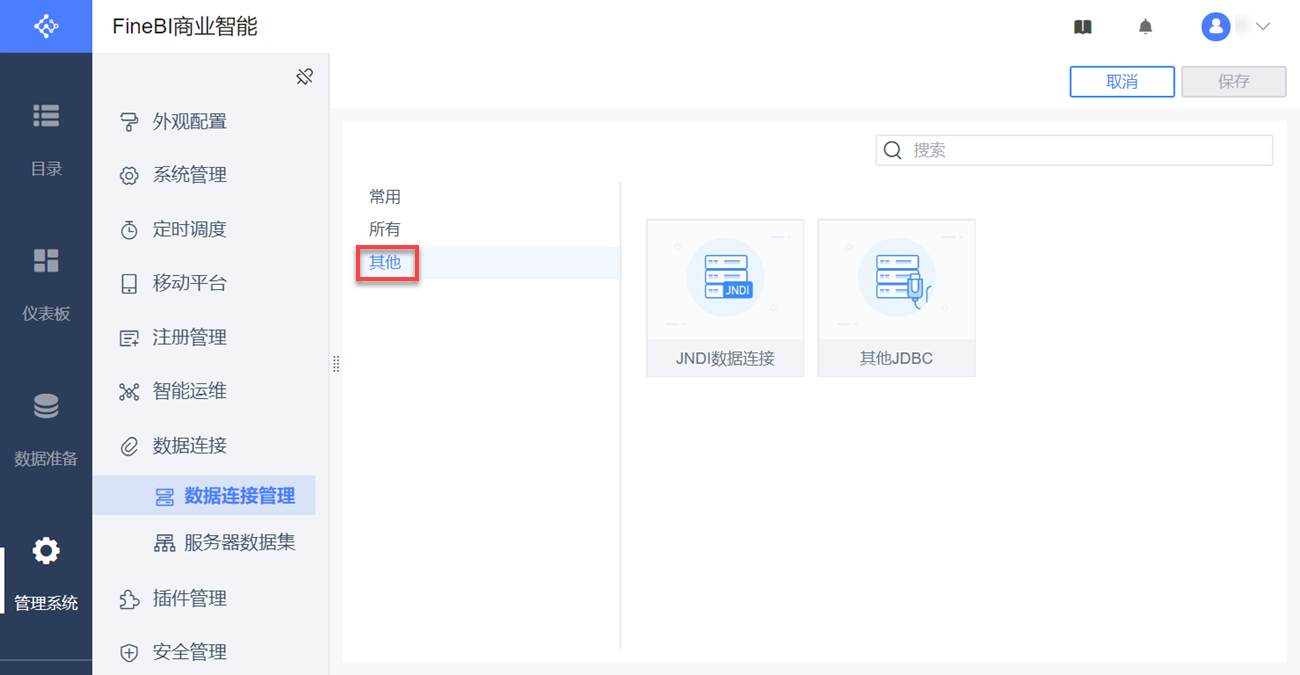Click the FineBI logo icon
1300x675 pixels.
[x=46, y=26]
